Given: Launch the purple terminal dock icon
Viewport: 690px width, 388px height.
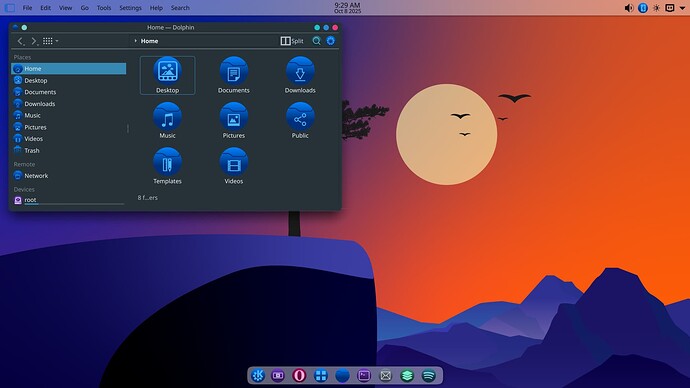Looking at the screenshot, I should (x=364, y=375).
